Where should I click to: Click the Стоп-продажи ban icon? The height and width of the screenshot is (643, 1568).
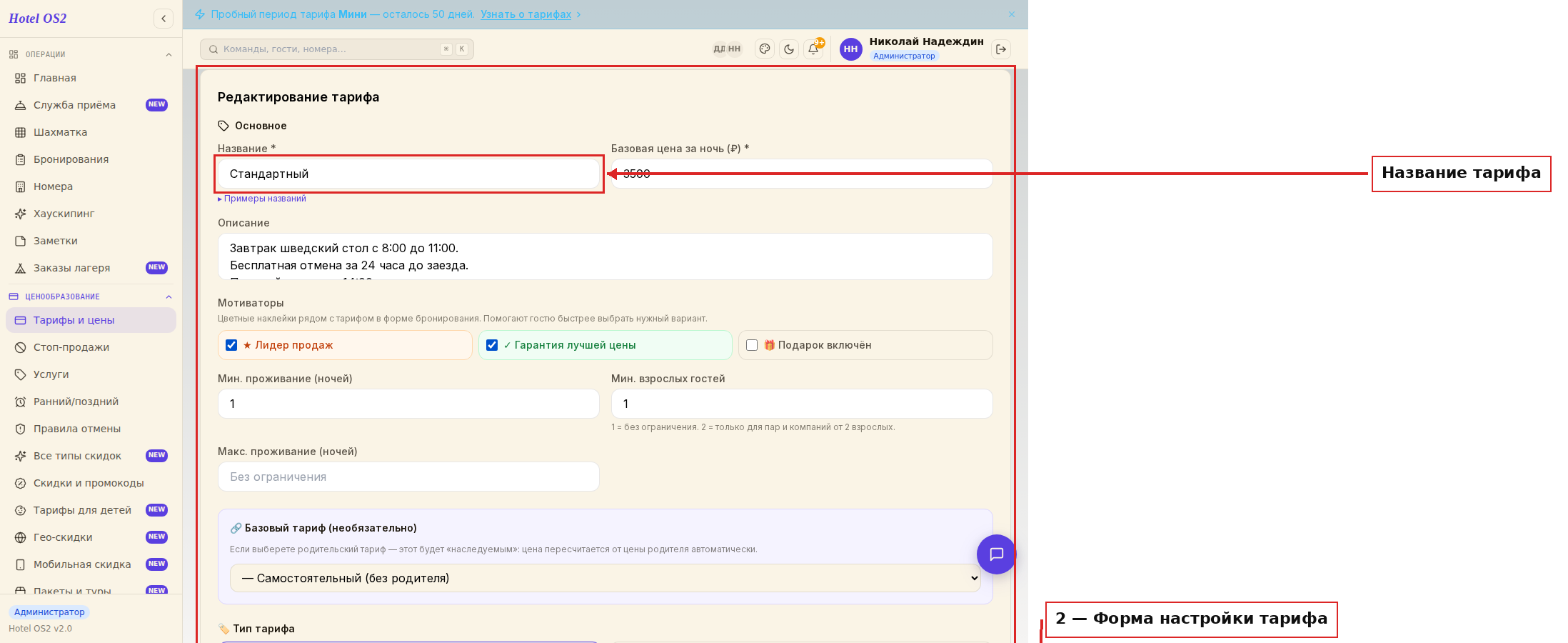(x=21, y=347)
